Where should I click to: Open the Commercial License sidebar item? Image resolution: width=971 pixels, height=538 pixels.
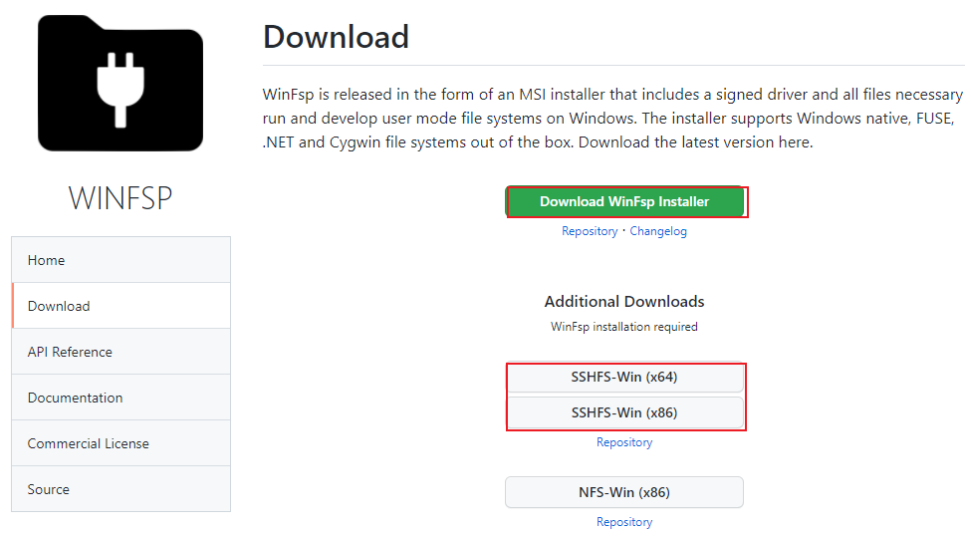121,443
